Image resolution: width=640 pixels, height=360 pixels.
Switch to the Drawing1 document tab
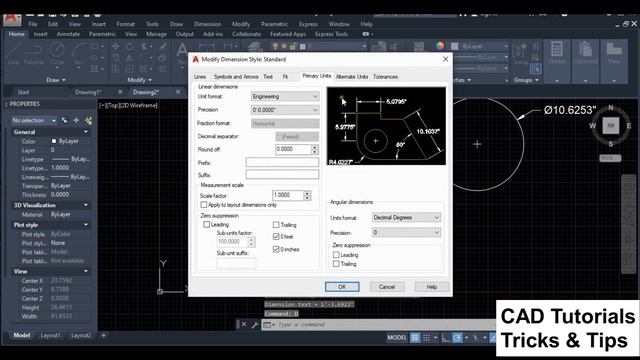click(88, 92)
